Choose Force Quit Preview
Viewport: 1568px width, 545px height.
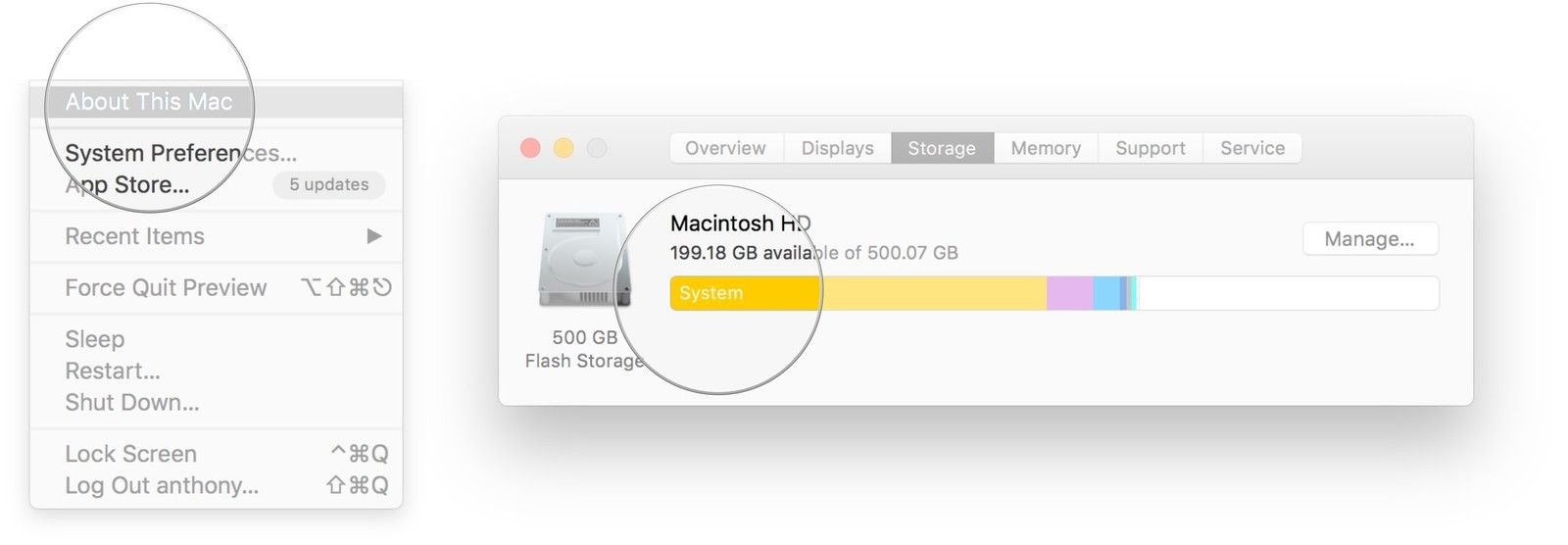(166, 288)
